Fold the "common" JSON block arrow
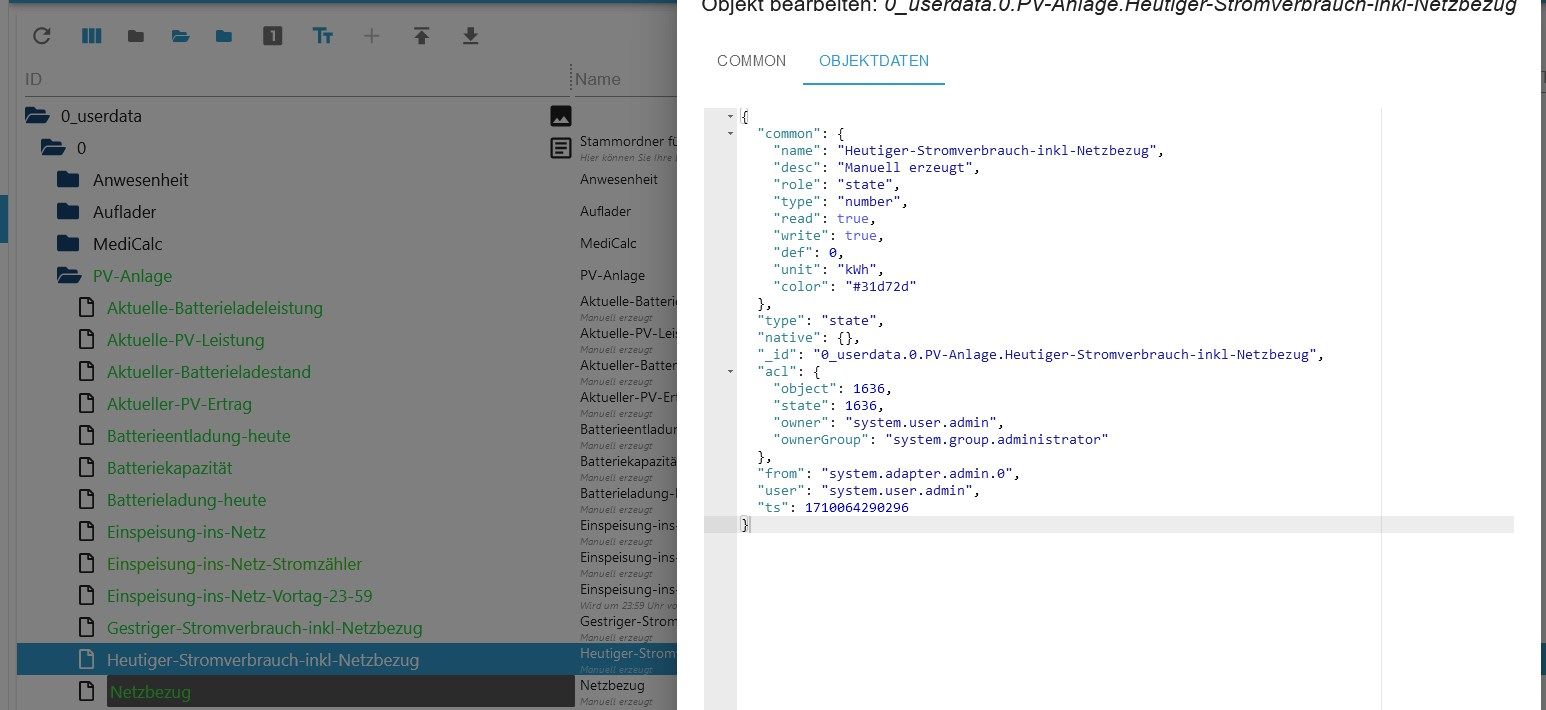1546x710 pixels. (731, 133)
